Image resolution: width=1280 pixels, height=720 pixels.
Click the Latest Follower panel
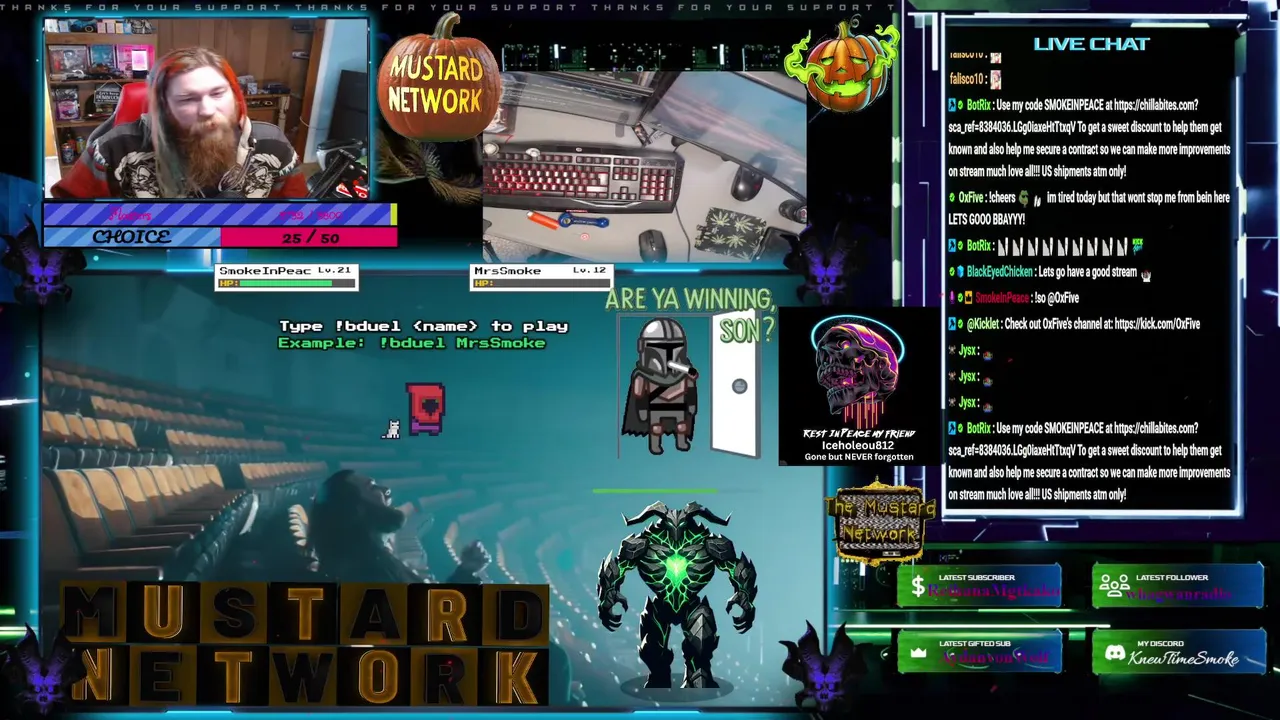coord(1178,586)
